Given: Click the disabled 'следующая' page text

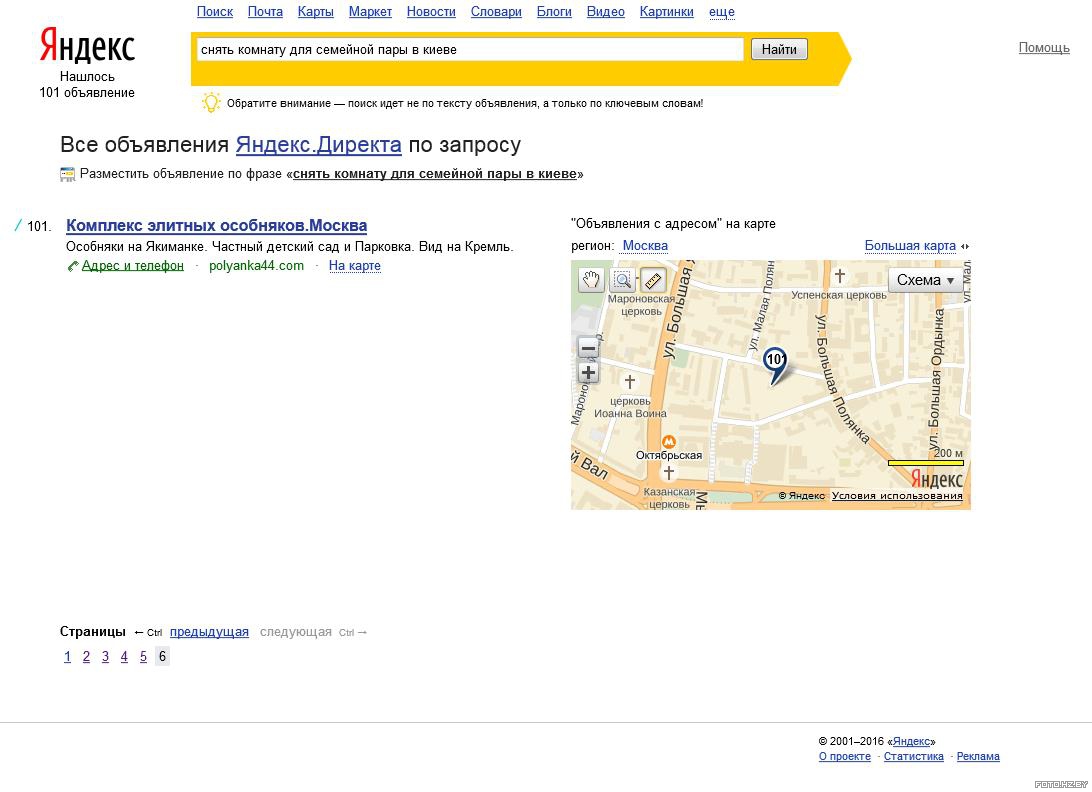Looking at the screenshot, I should tap(295, 632).
